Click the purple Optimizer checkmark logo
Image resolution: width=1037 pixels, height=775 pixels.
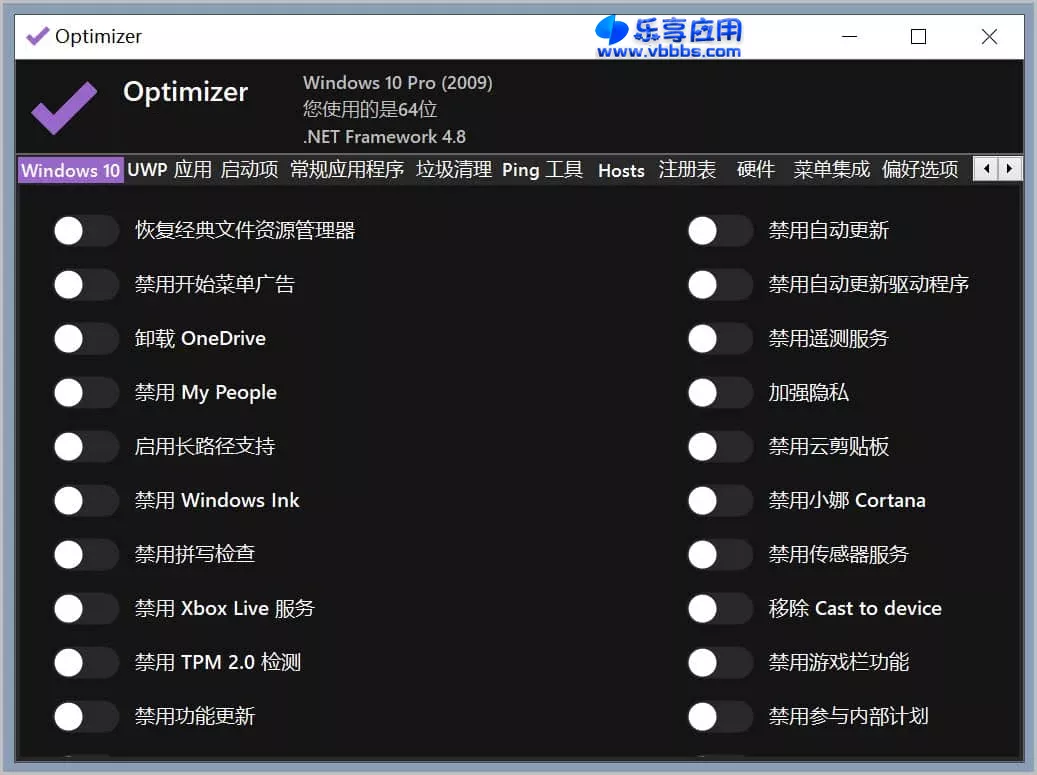[x=62, y=106]
